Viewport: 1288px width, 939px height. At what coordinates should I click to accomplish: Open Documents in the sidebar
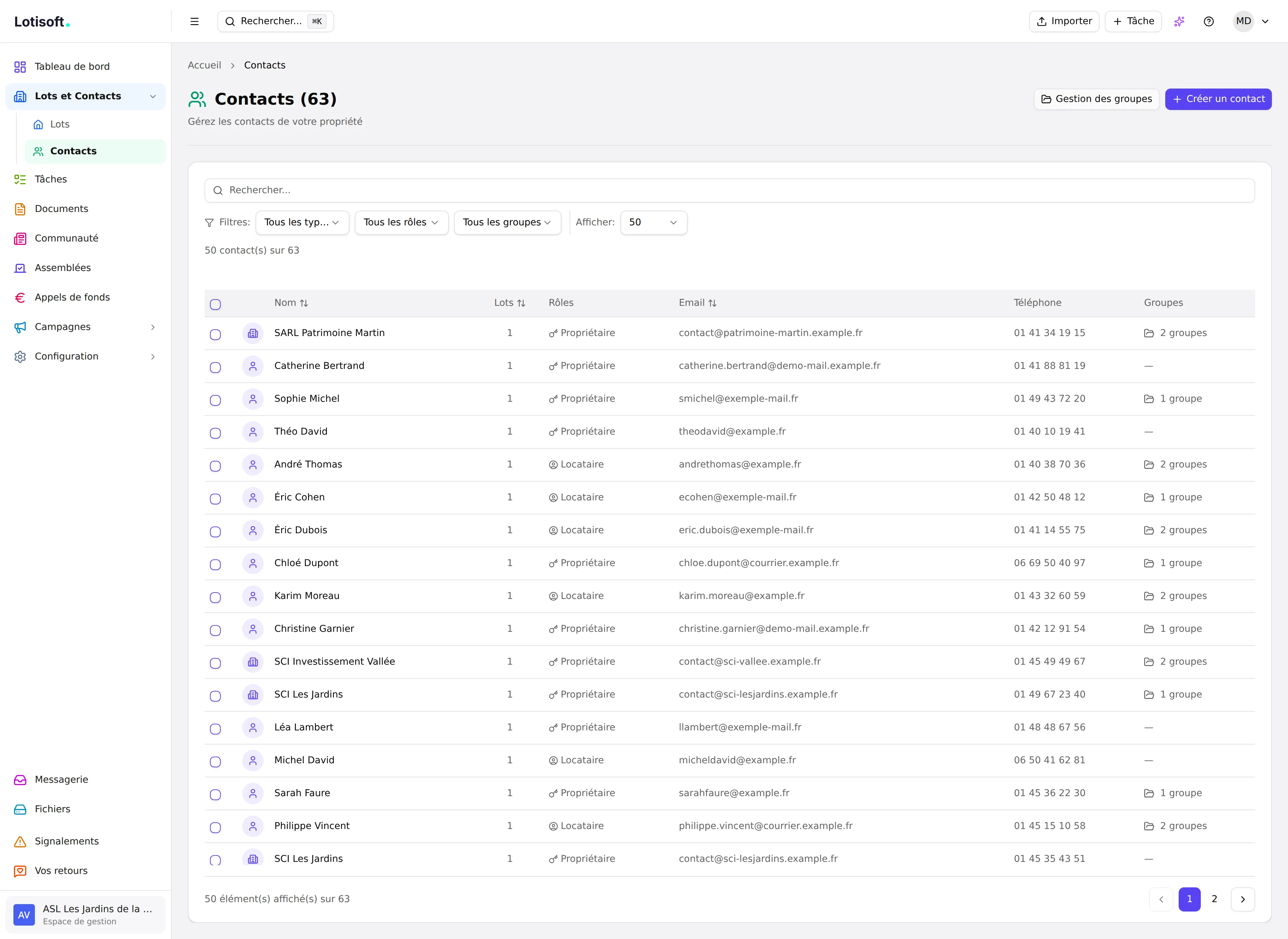point(85,209)
